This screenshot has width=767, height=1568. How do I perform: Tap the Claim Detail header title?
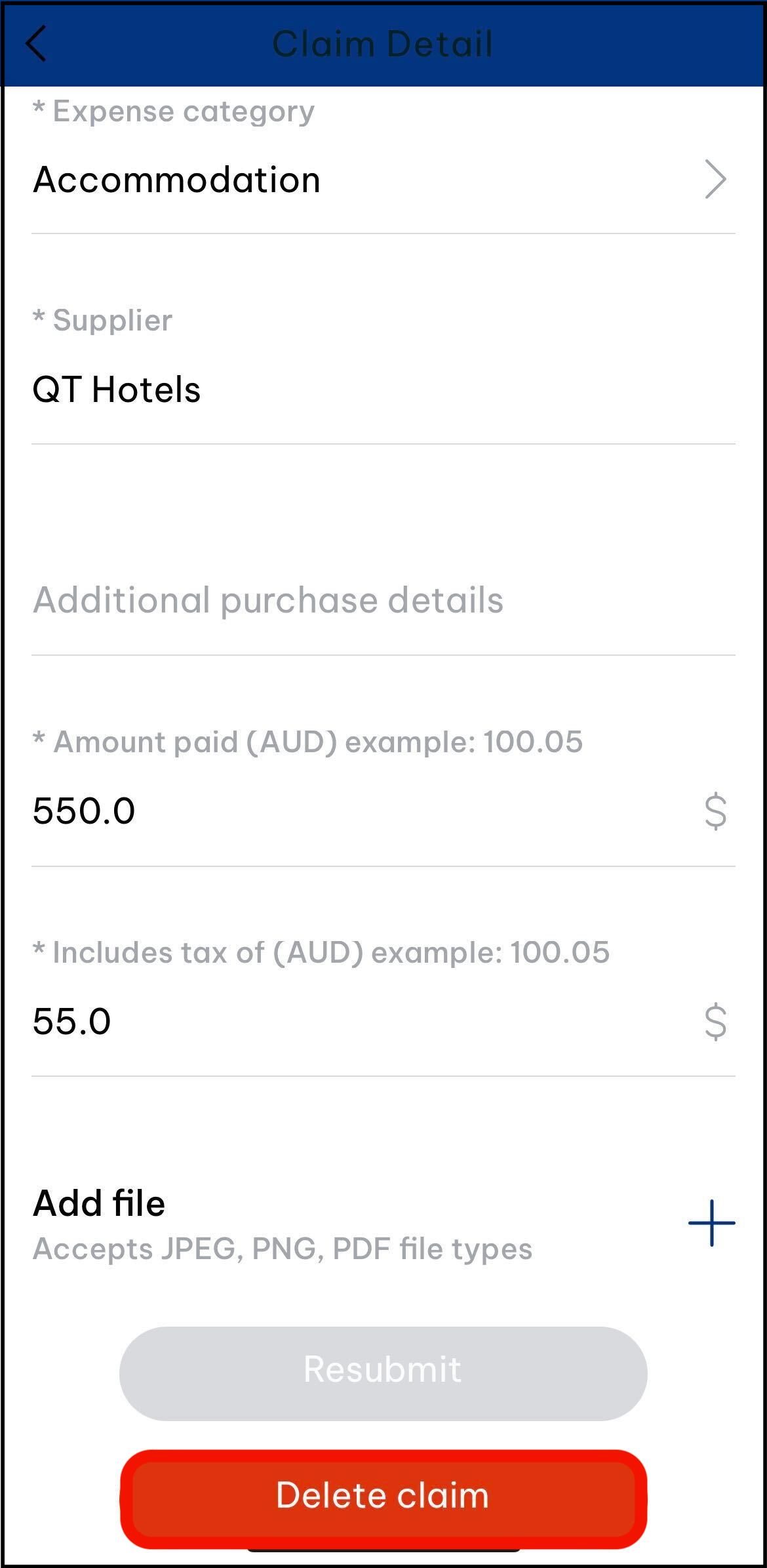tap(382, 44)
